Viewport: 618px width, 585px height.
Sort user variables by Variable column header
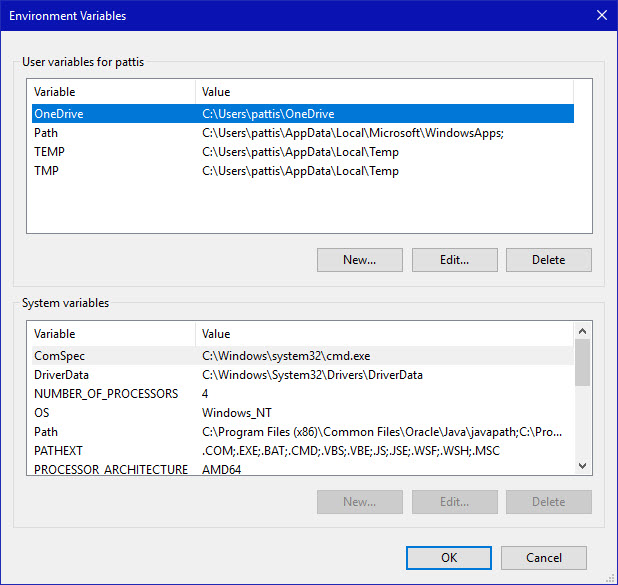pyautogui.click(x=112, y=92)
